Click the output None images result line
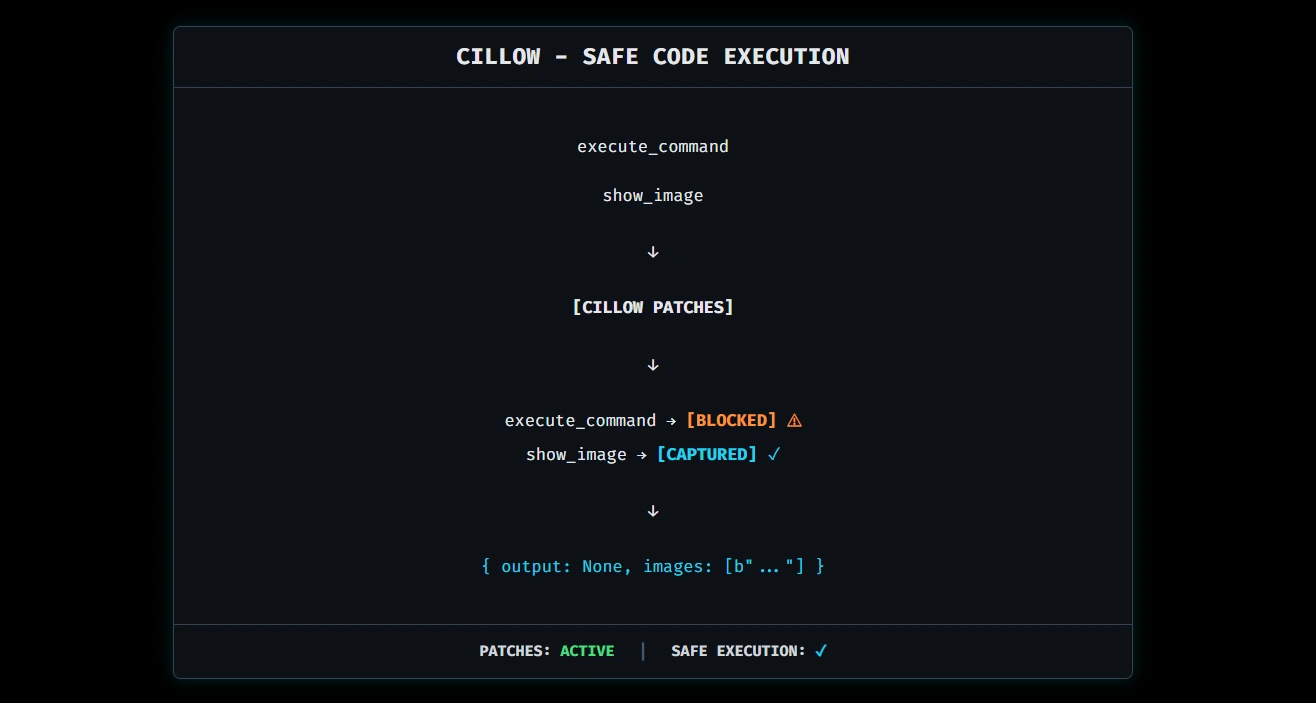Image resolution: width=1316 pixels, height=703 pixels. point(653,567)
